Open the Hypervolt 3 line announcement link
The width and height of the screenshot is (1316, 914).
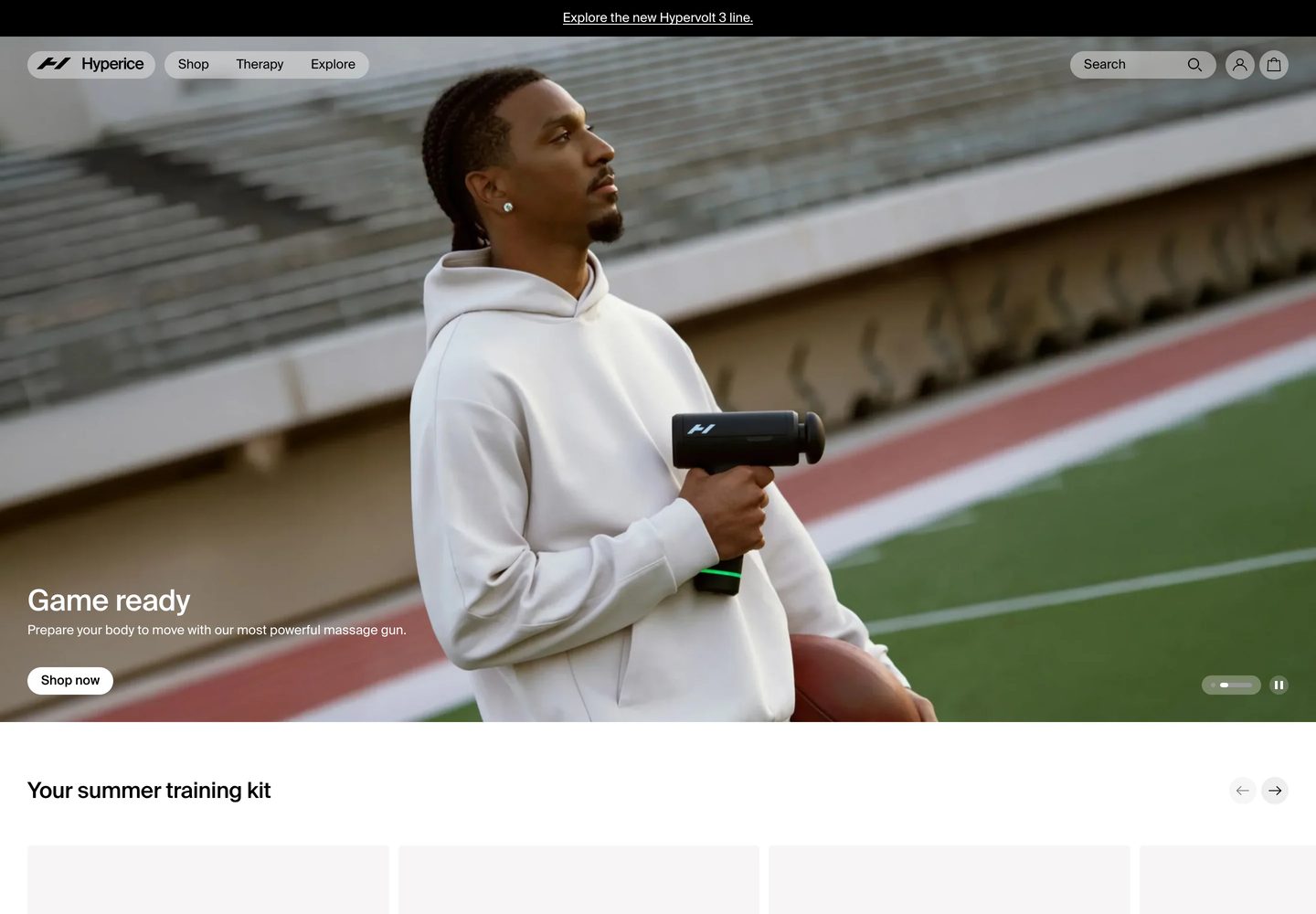pyautogui.click(x=658, y=17)
